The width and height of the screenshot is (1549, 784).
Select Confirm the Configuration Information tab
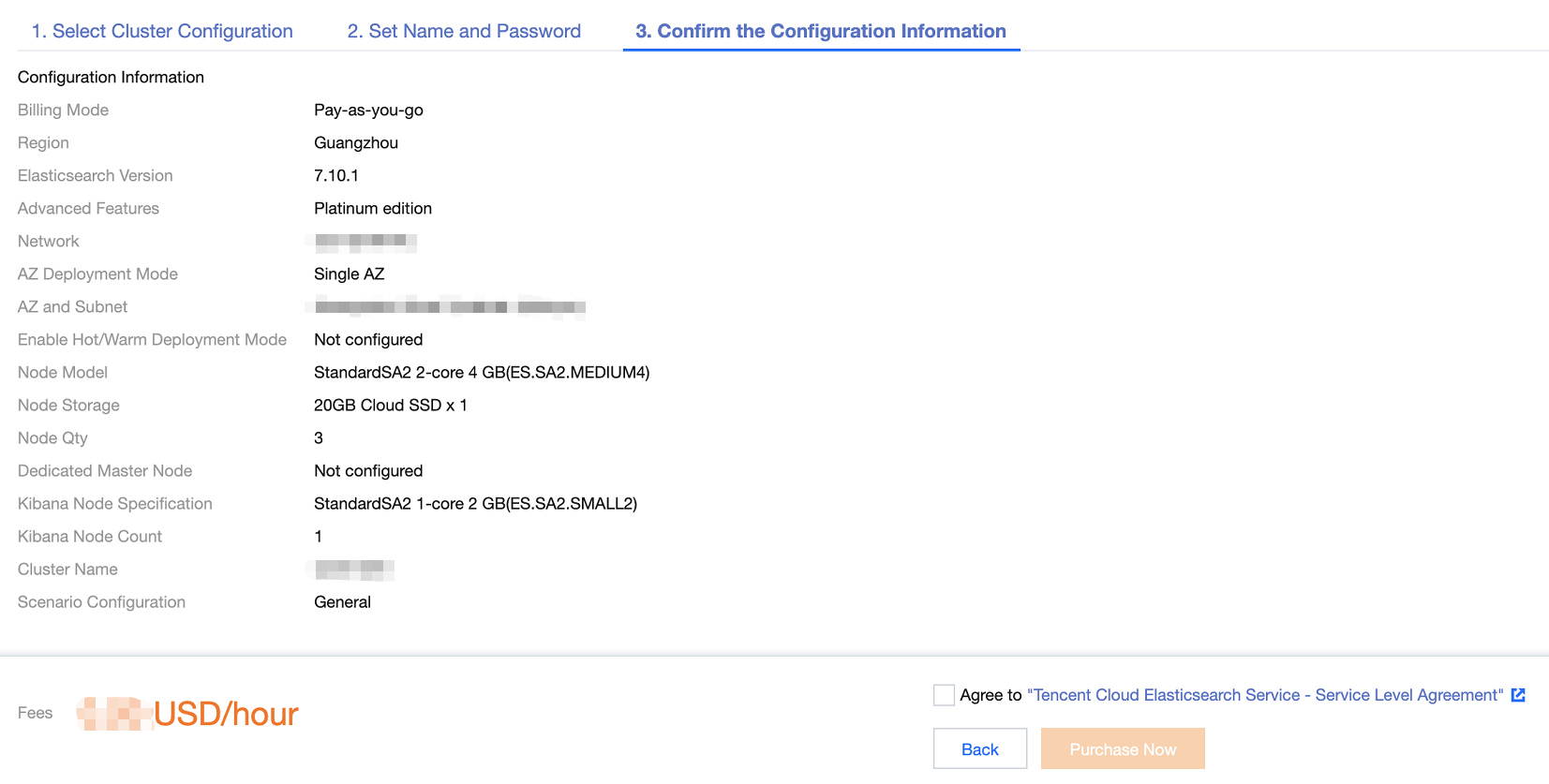click(x=821, y=31)
